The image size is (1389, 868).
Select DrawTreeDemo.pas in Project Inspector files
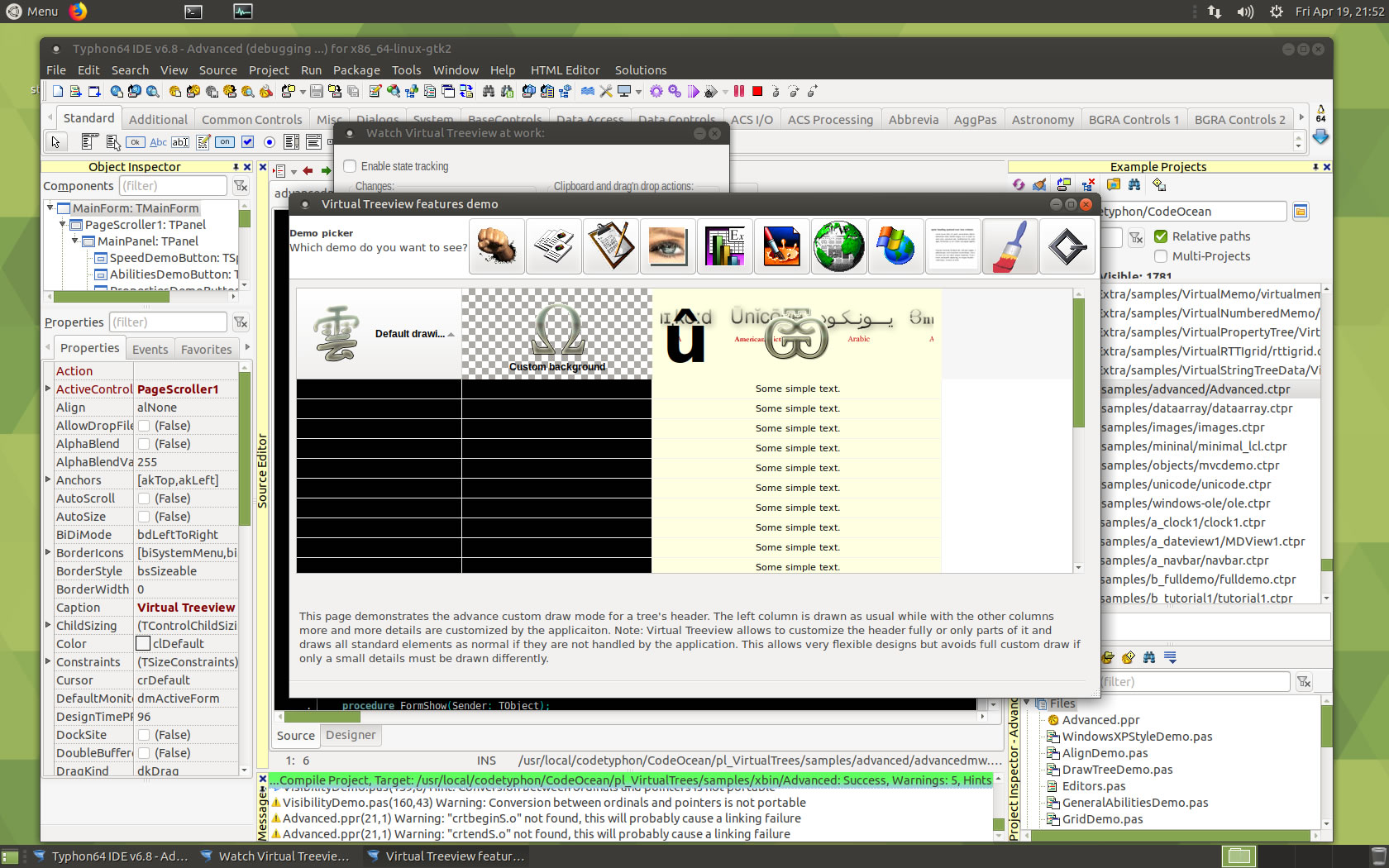tap(1117, 770)
